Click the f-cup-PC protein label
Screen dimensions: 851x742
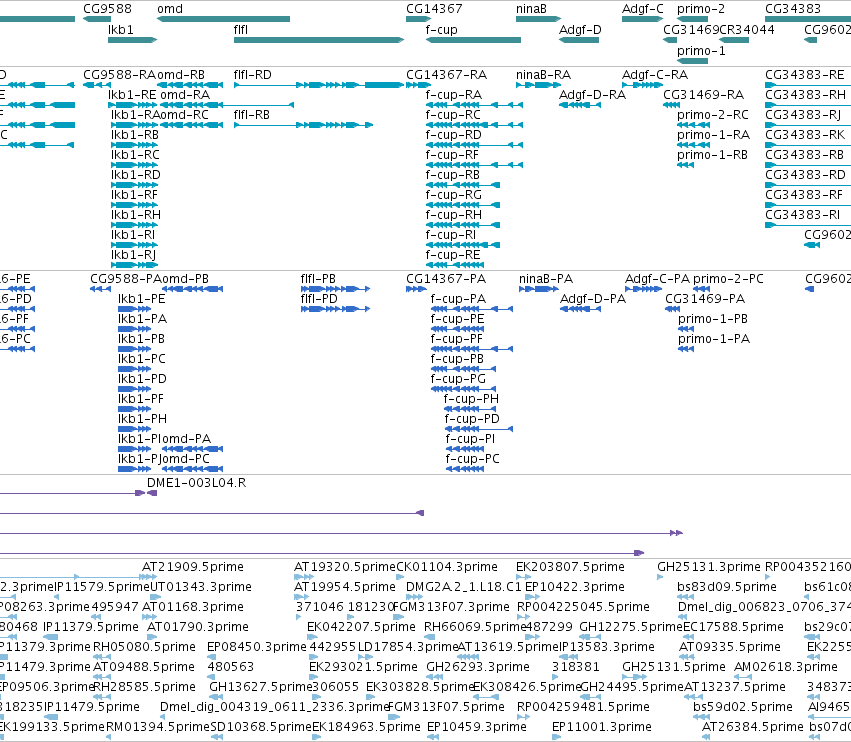tap(472, 459)
